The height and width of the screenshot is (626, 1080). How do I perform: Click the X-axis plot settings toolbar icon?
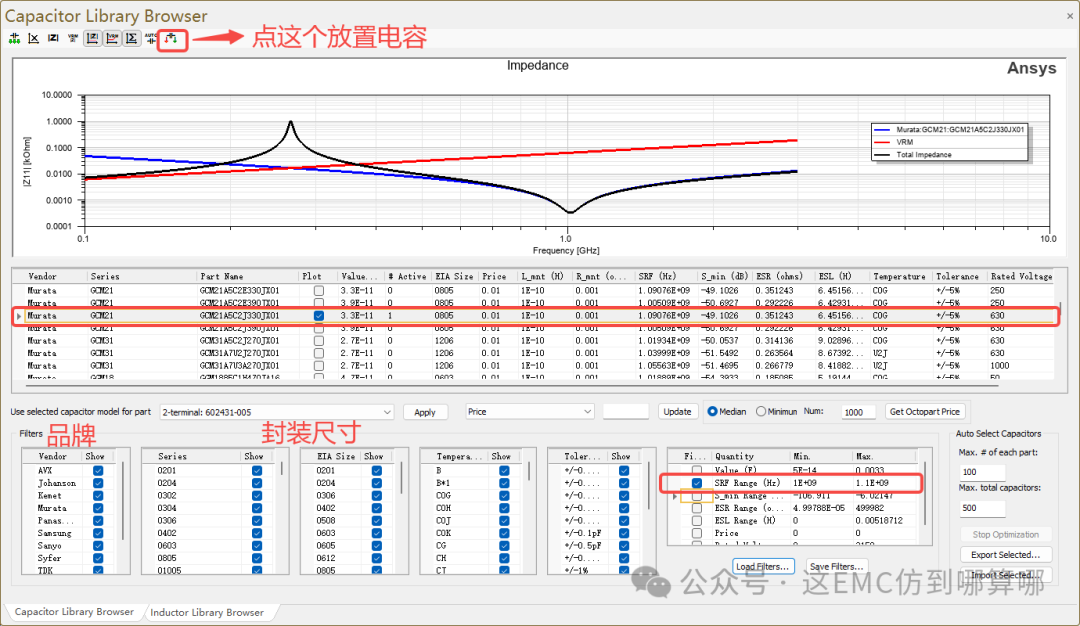coord(33,39)
